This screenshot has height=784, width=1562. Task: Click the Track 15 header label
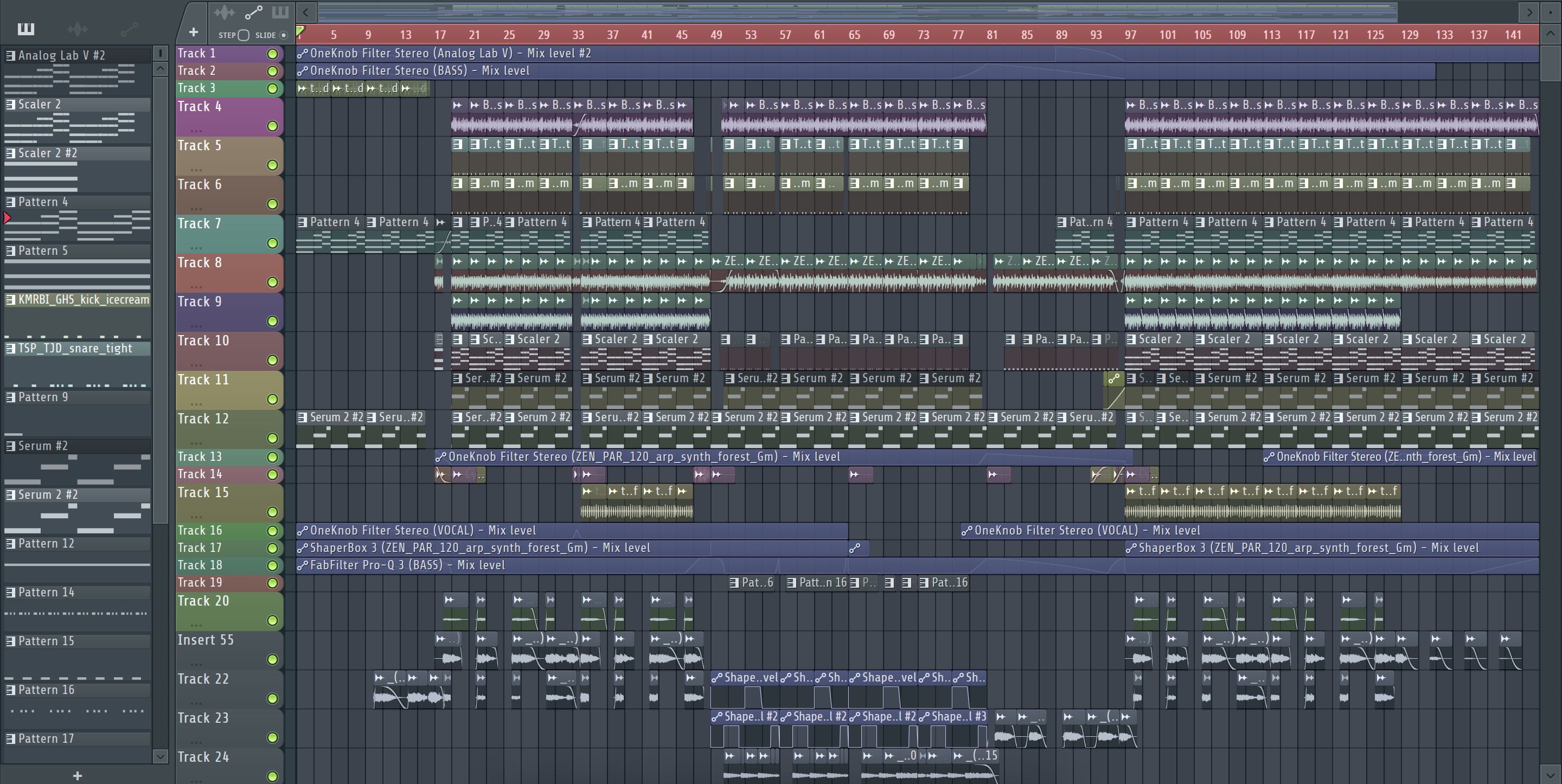(203, 493)
